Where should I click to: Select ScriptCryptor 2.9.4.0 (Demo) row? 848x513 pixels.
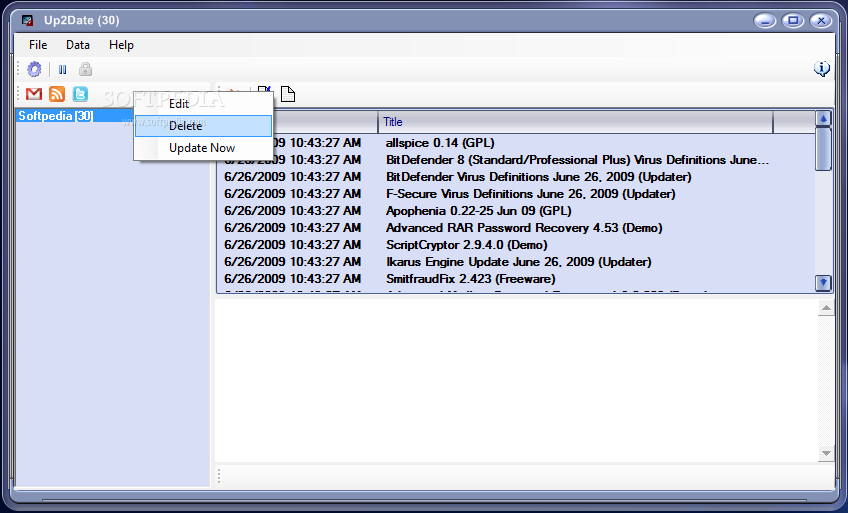click(x=516, y=245)
